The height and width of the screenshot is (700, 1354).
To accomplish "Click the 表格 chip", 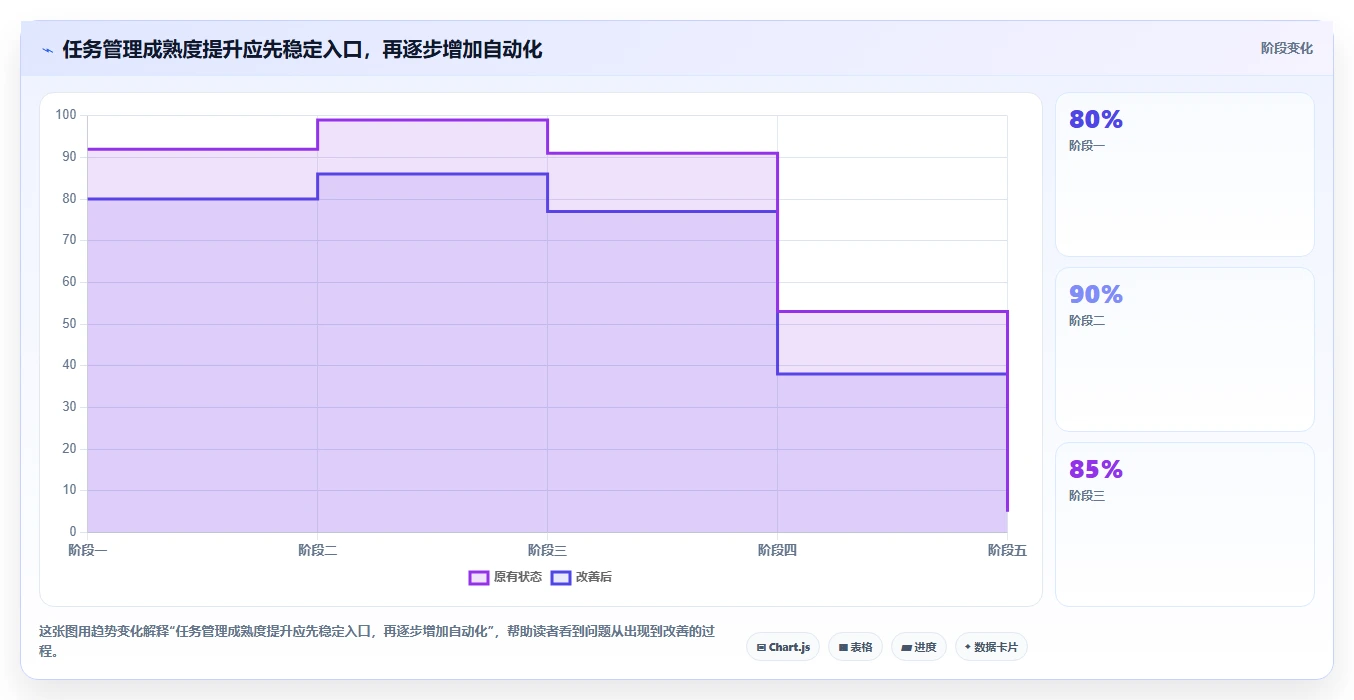I will [855, 647].
